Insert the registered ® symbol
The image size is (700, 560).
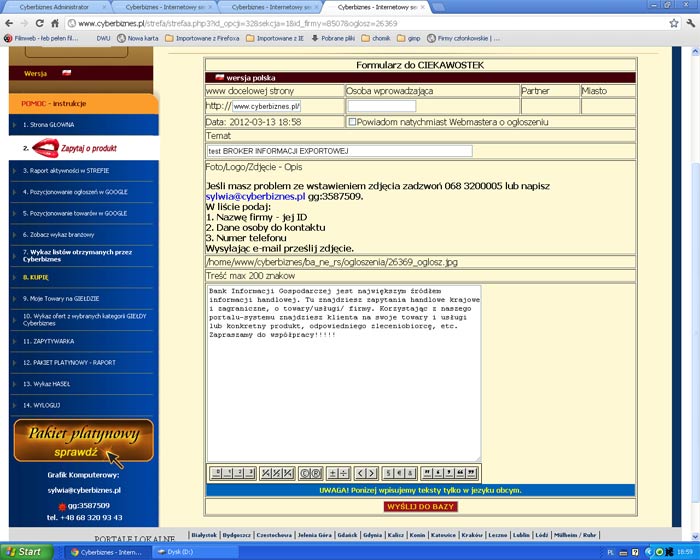coord(317,472)
